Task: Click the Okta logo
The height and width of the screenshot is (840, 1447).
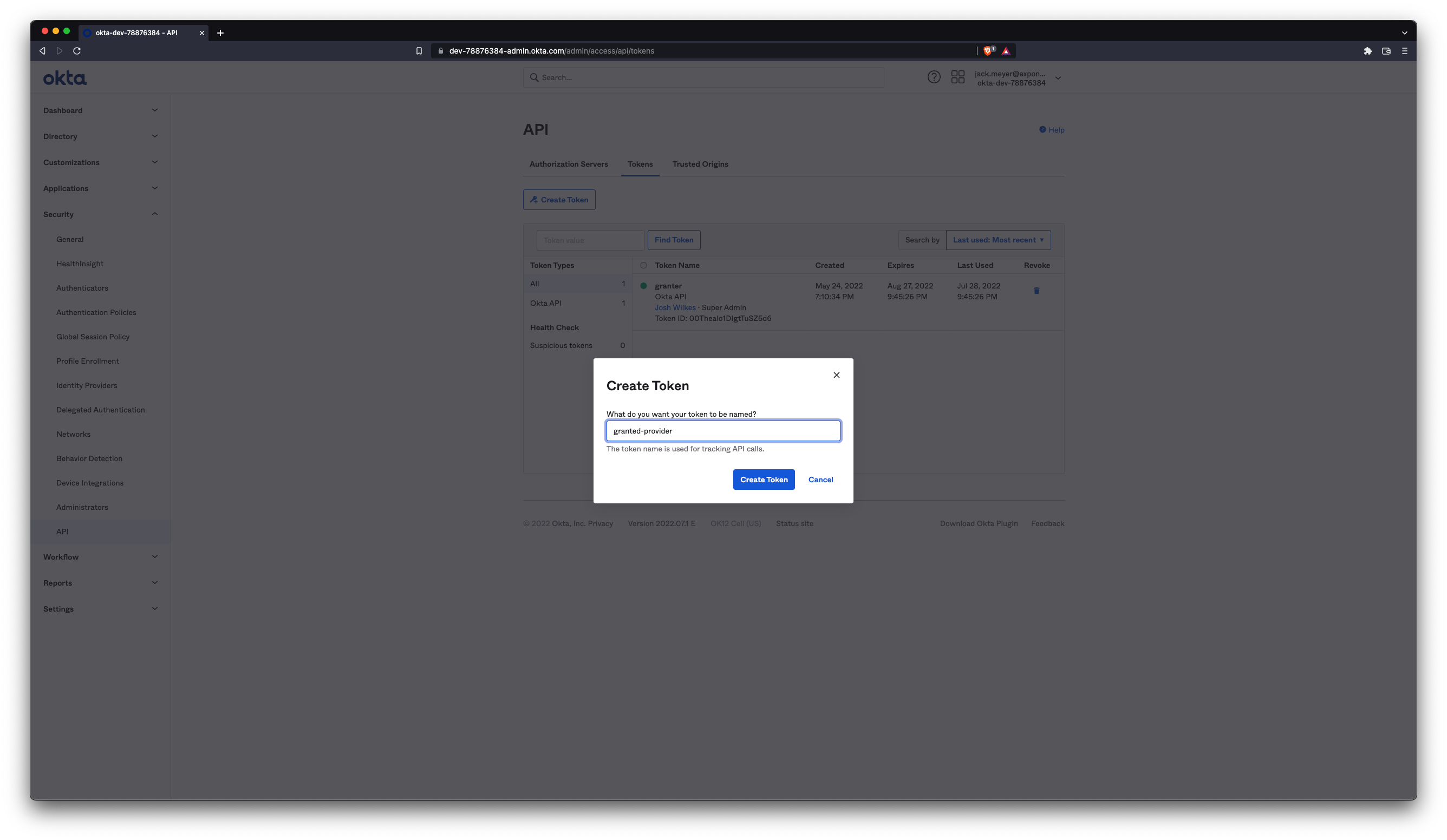Action: 65,77
